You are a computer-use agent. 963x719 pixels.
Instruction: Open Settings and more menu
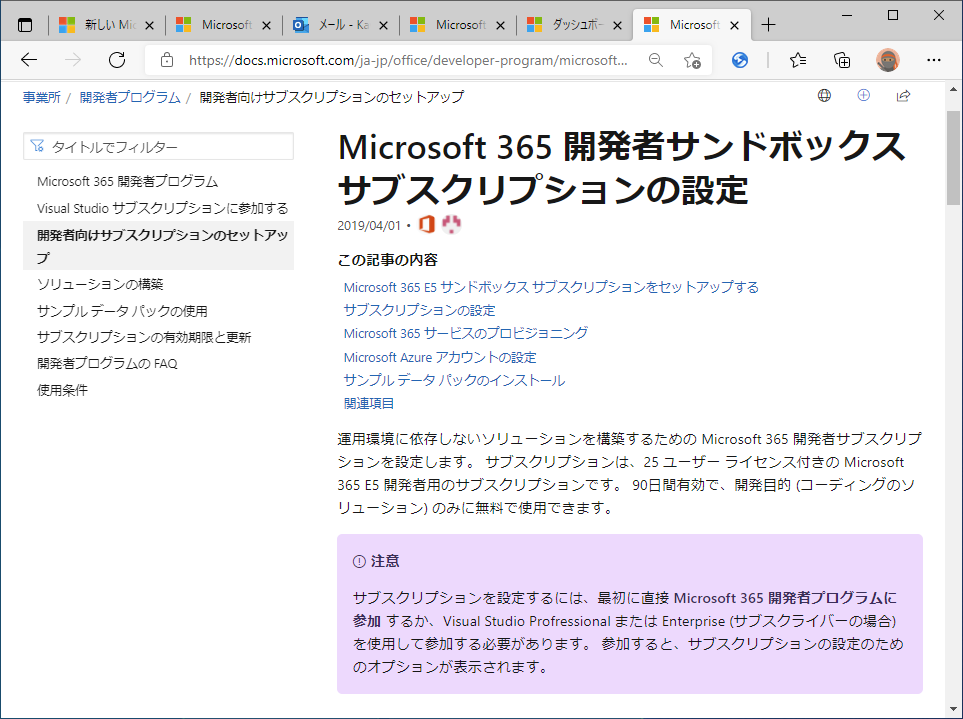934,60
